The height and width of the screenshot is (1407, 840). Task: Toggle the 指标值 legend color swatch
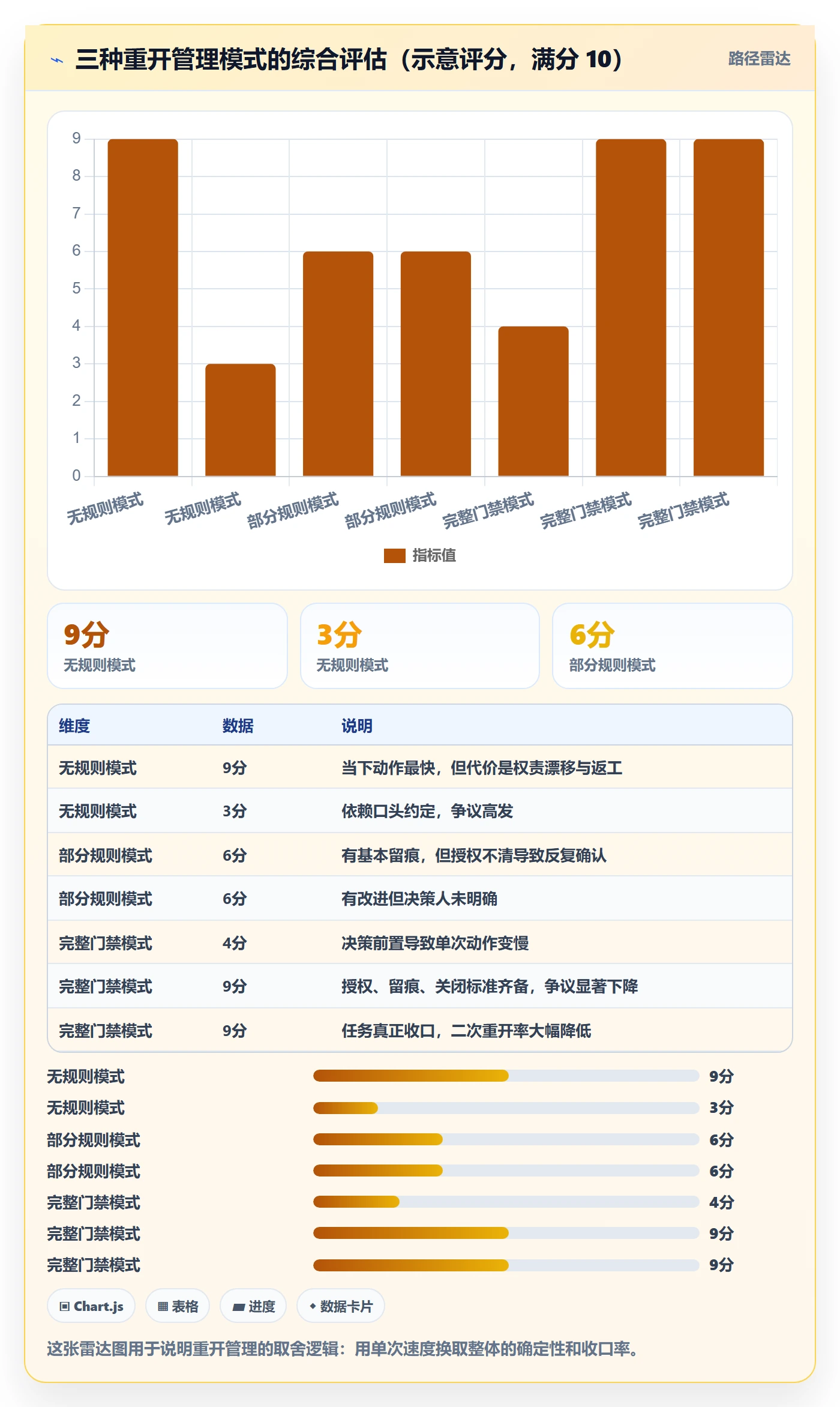click(x=394, y=555)
